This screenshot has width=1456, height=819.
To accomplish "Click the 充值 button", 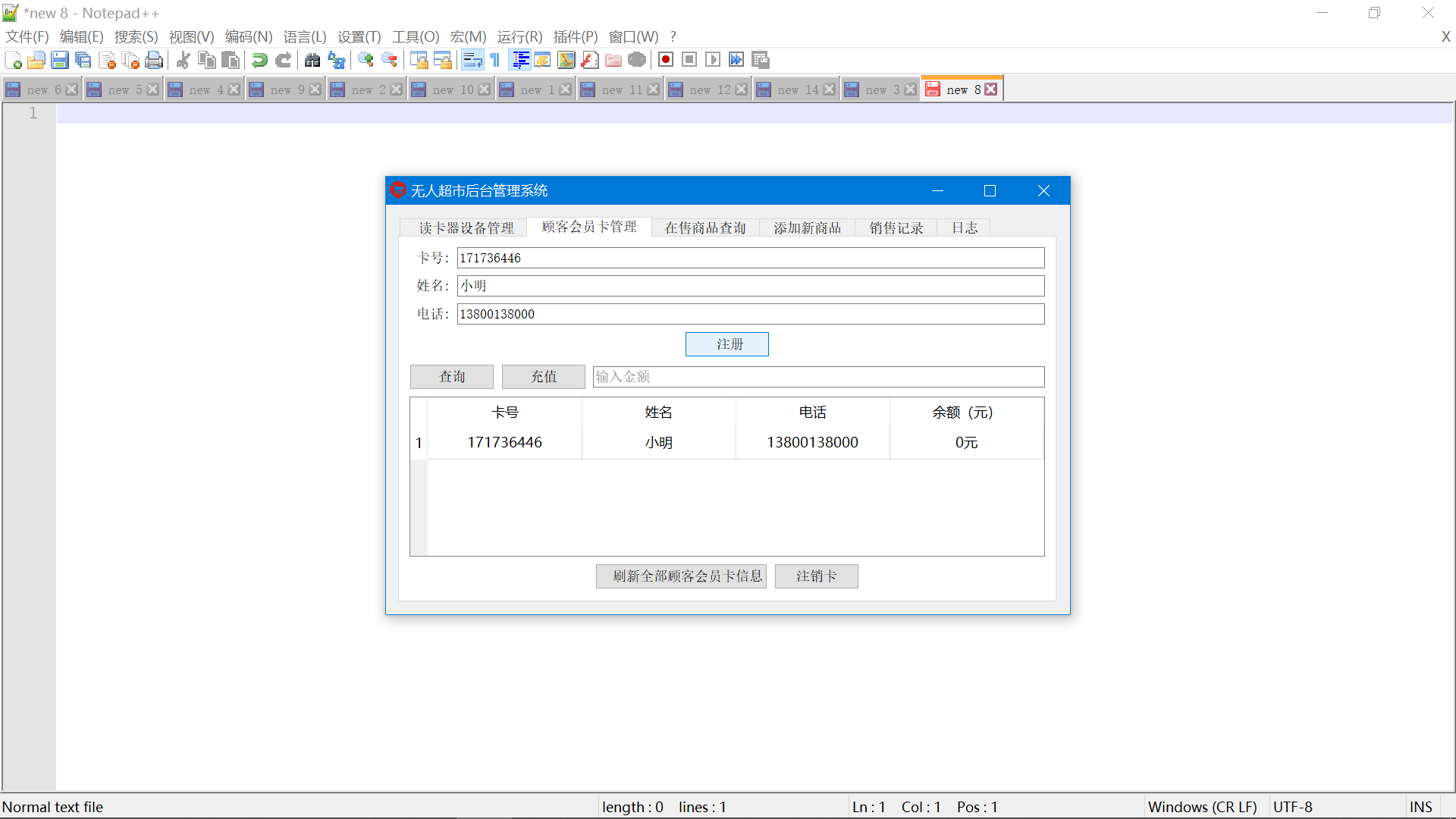I will tap(545, 376).
